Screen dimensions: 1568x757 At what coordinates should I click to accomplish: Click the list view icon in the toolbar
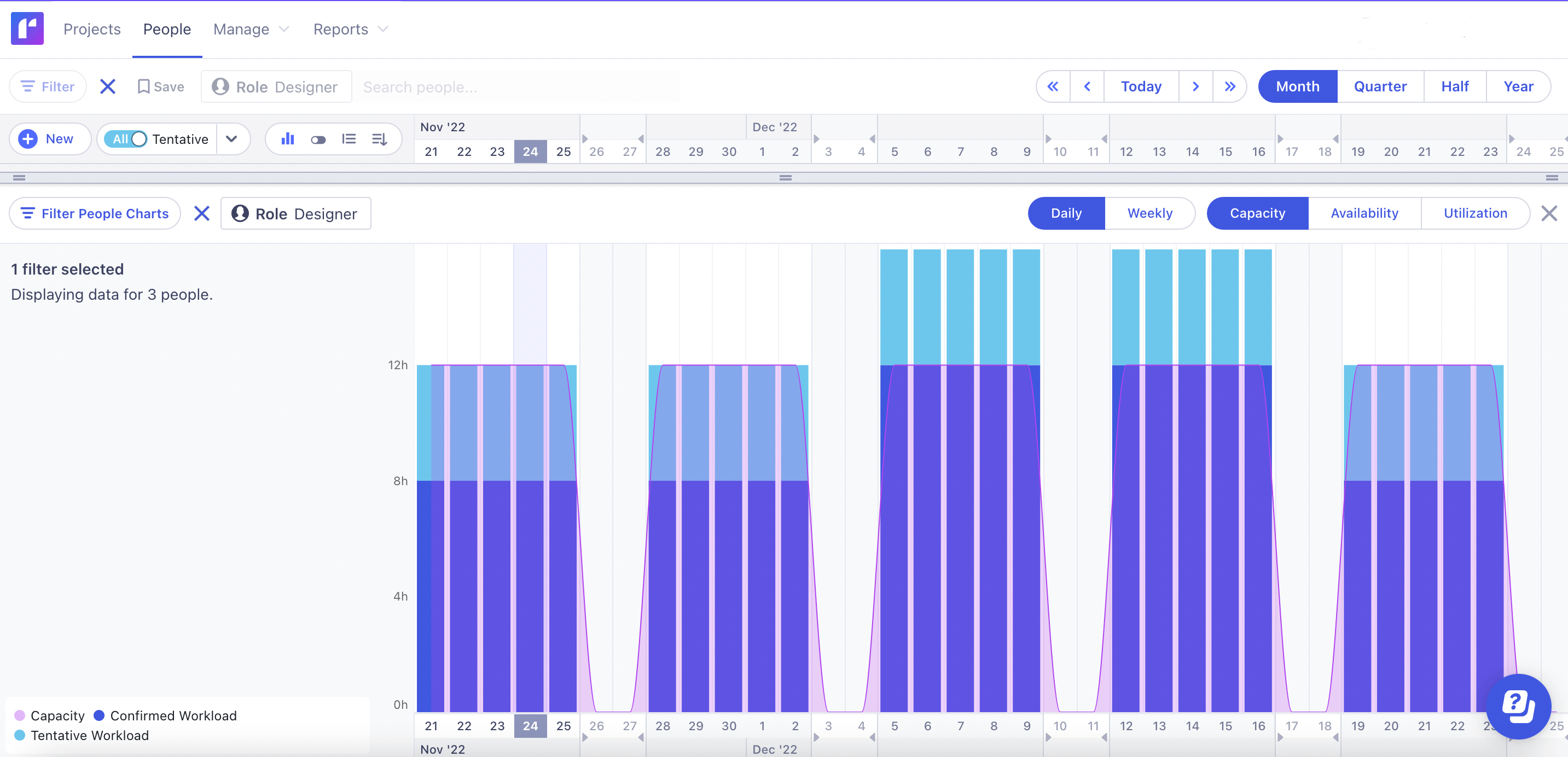(349, 139)
